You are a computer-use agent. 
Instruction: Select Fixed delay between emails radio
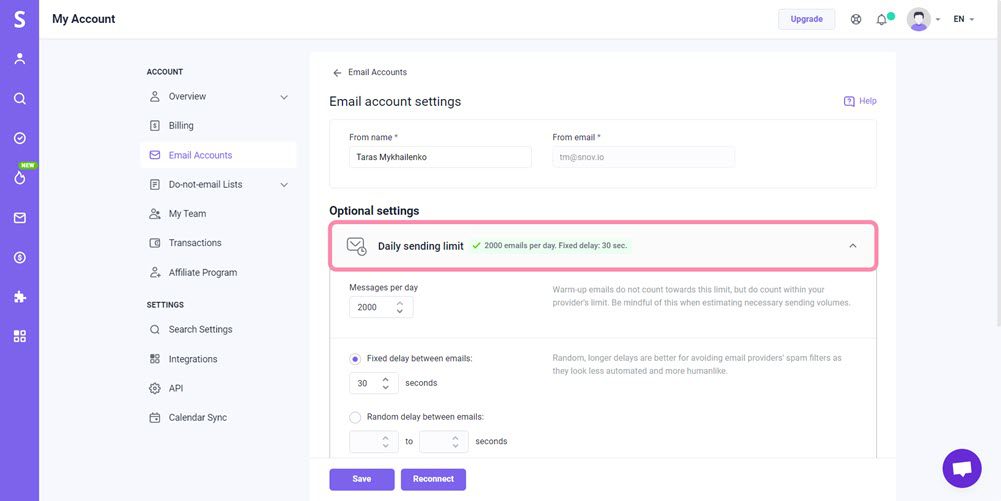click(355, 359)
